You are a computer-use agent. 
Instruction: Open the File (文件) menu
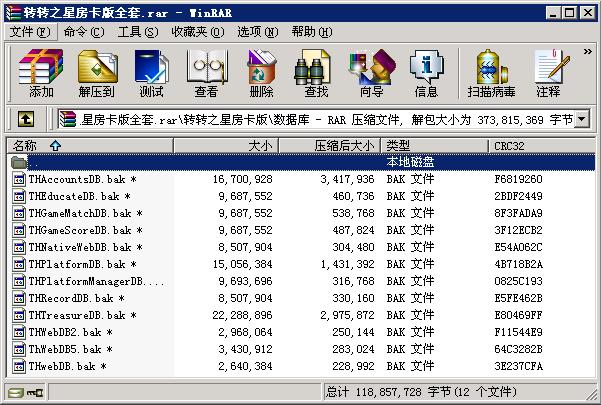pos(31,32)
